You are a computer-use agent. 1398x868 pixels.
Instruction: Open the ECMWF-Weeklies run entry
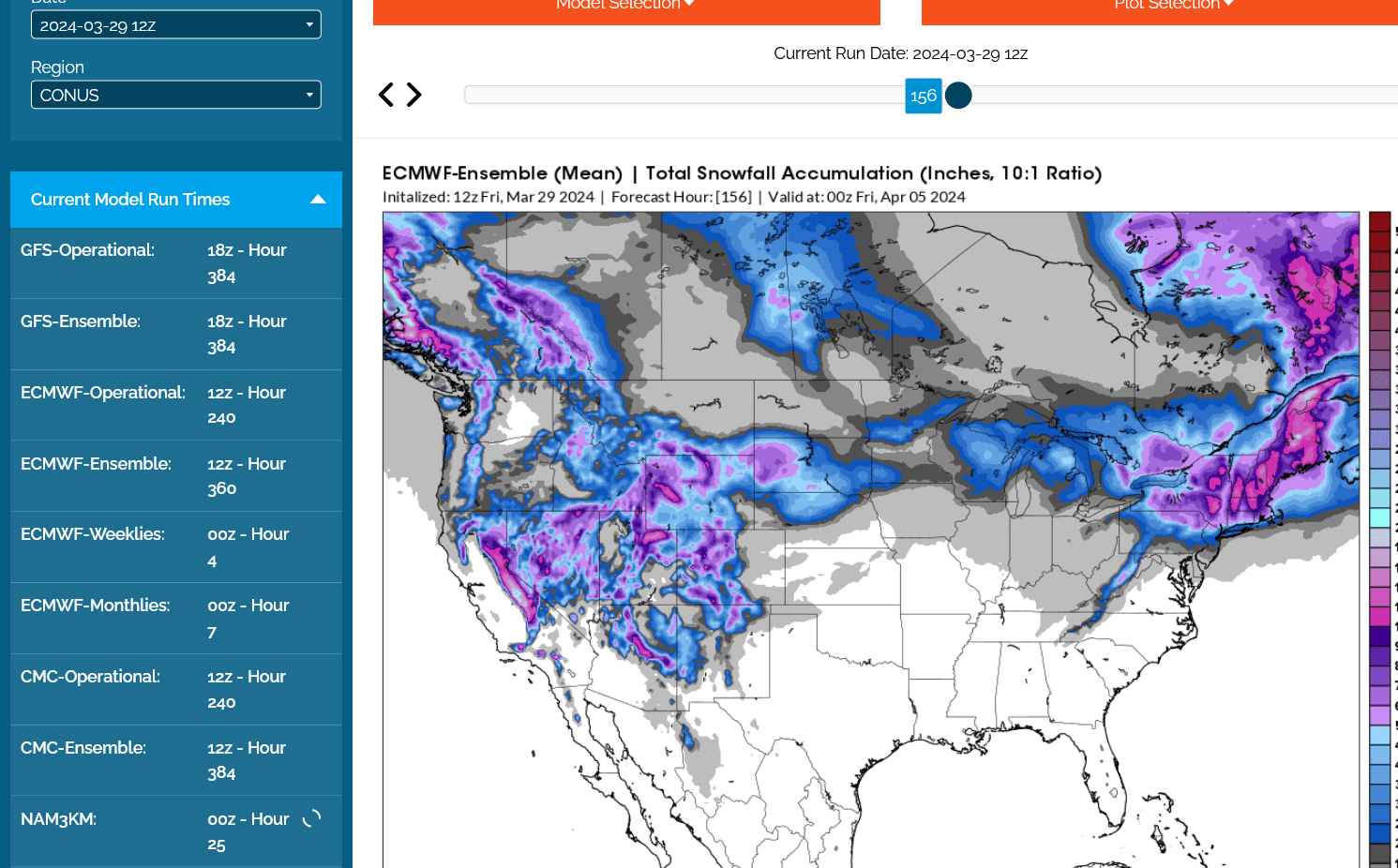(176, 547)
